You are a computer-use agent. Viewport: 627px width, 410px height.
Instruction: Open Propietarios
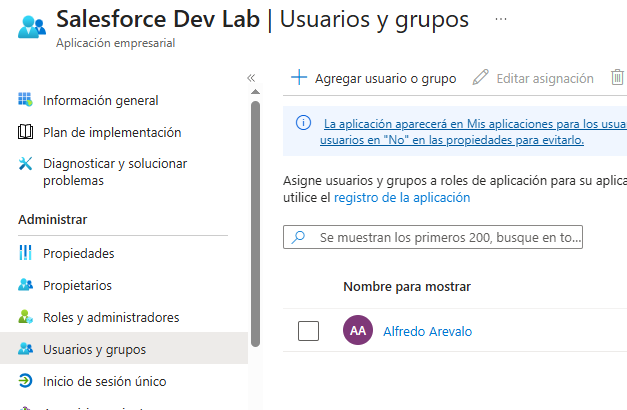click(77, 285)
